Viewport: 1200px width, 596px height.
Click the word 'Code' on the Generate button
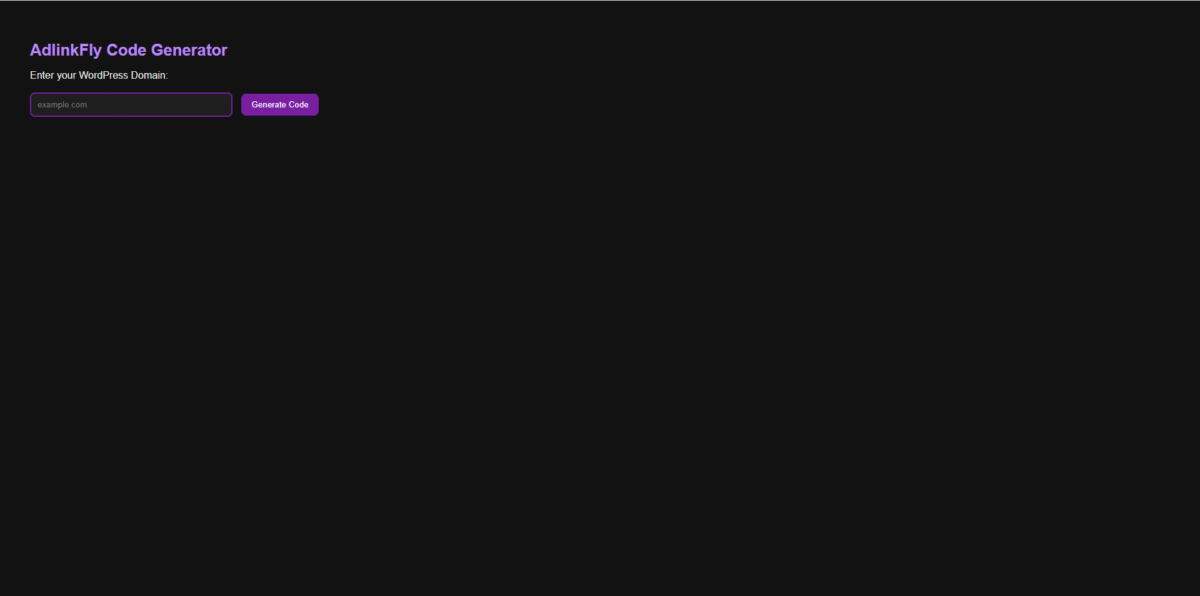click(298, 105)
